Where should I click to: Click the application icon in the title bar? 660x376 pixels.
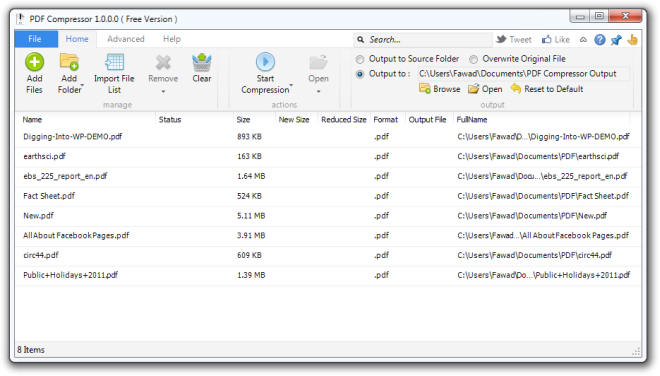click(x=21, y=19)
